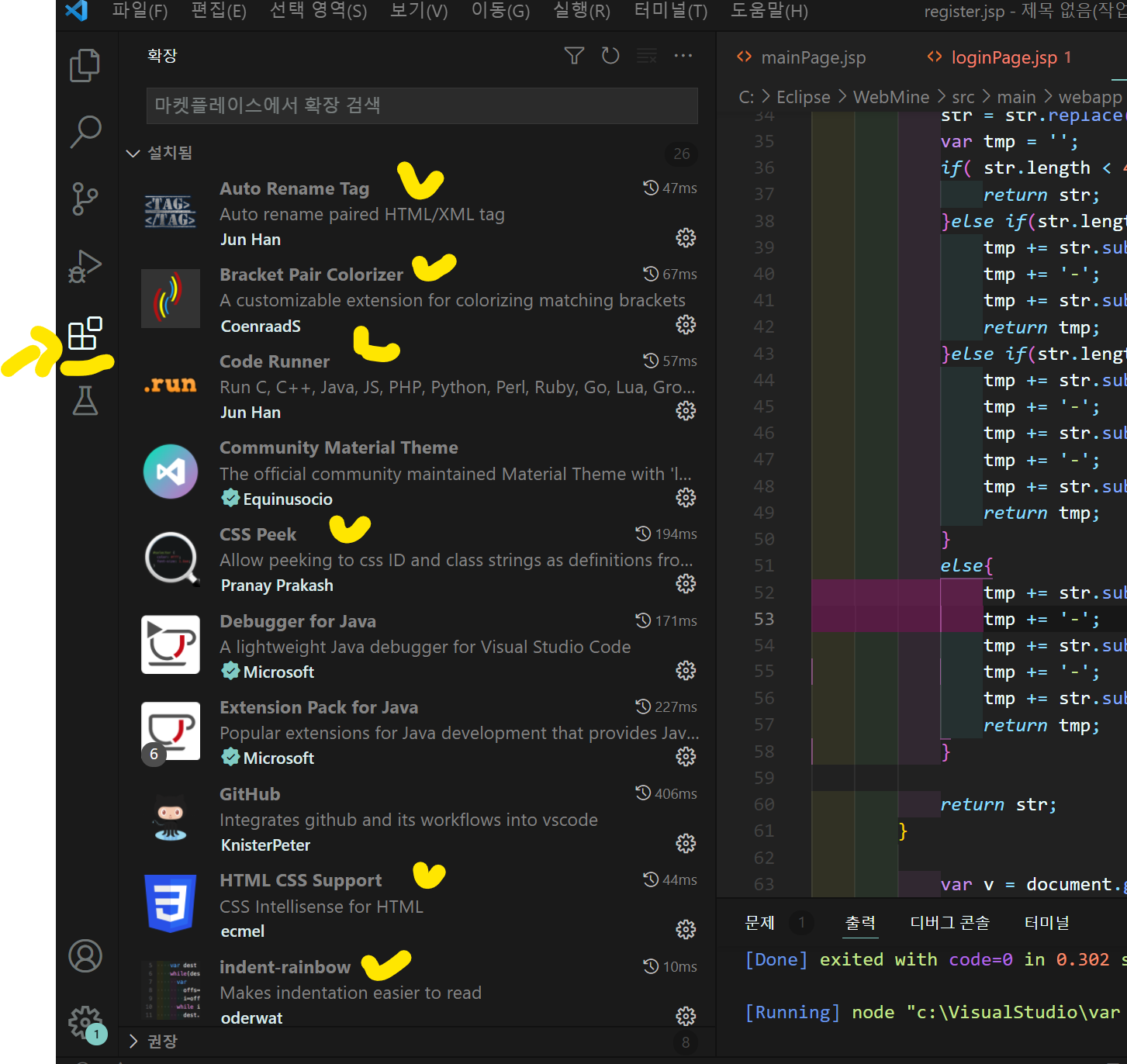
Task: Switch to the loginPage.jsp editor tab
Action: click(x=1003, y=57)
